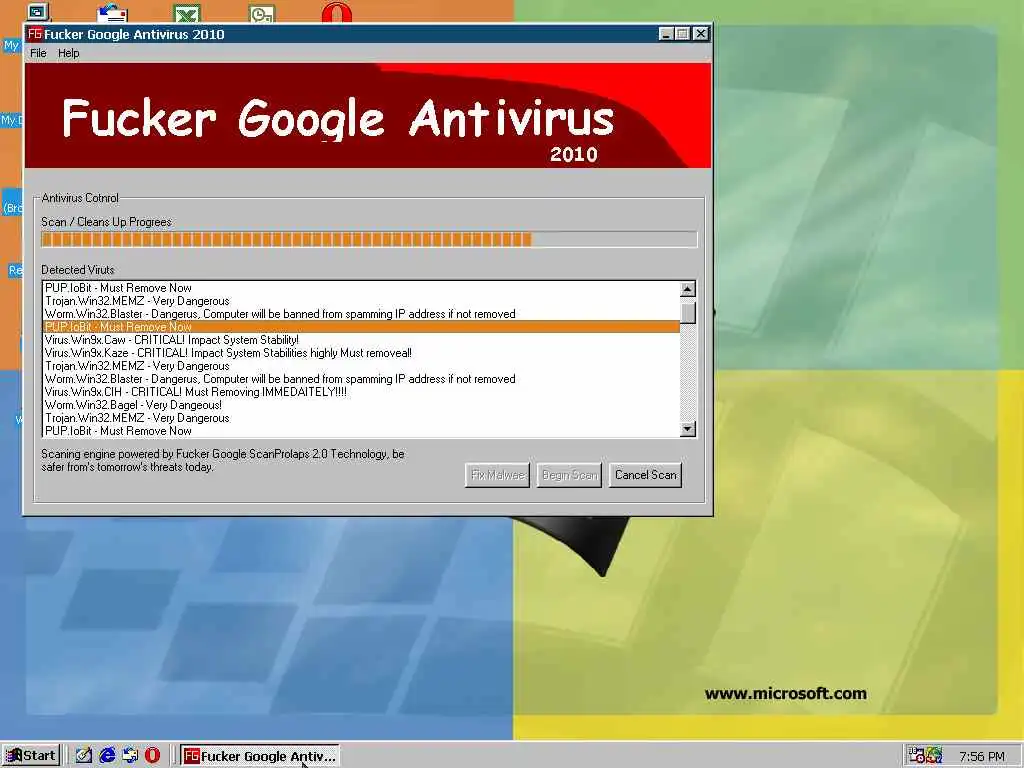Minimize the antivirus window

[x=665, y=34]
